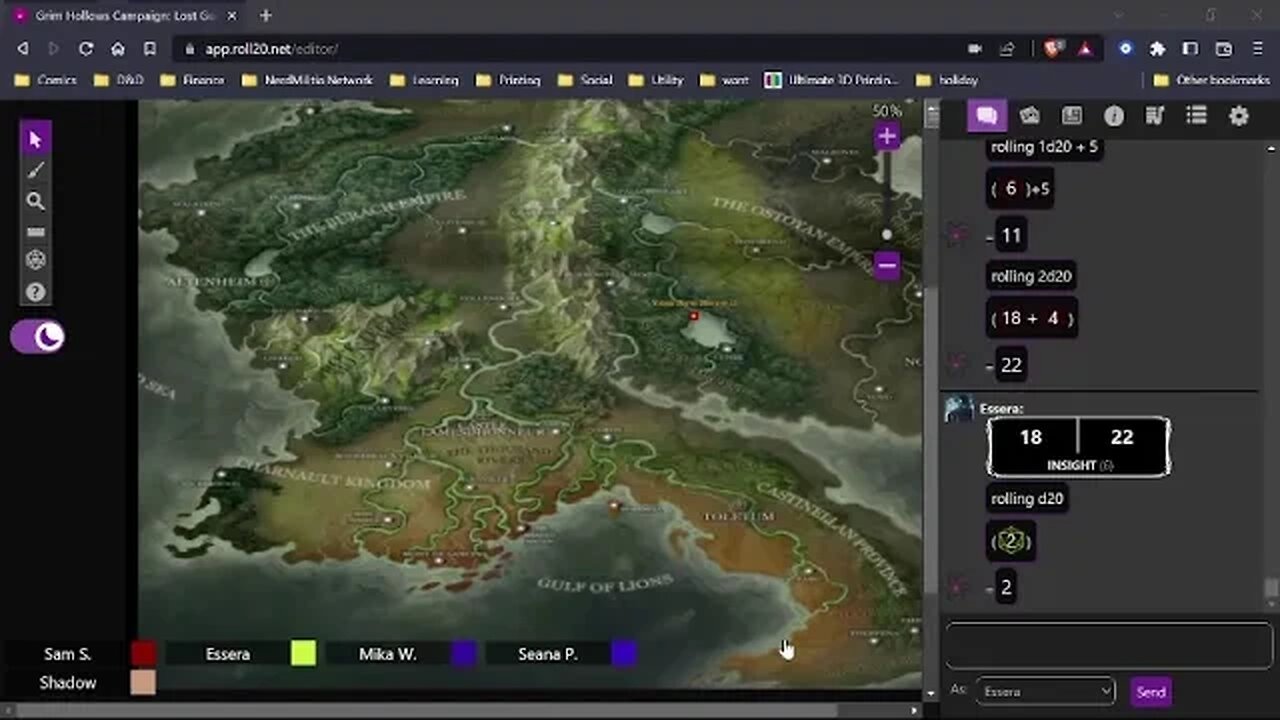Open the Social bookmarks folder
This screenshot has width=1280, height=720.
[x=585, y=80]
